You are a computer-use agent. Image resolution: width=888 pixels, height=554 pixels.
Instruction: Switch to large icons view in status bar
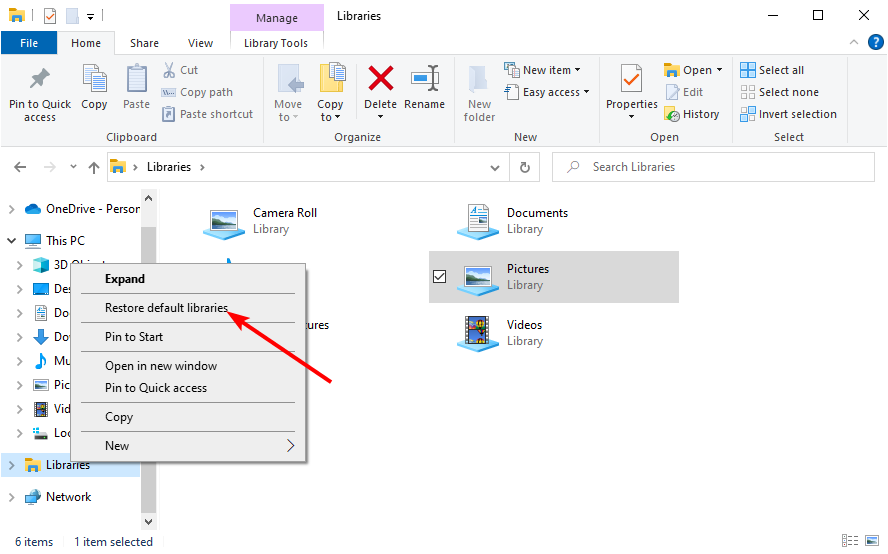pos(872,540)
